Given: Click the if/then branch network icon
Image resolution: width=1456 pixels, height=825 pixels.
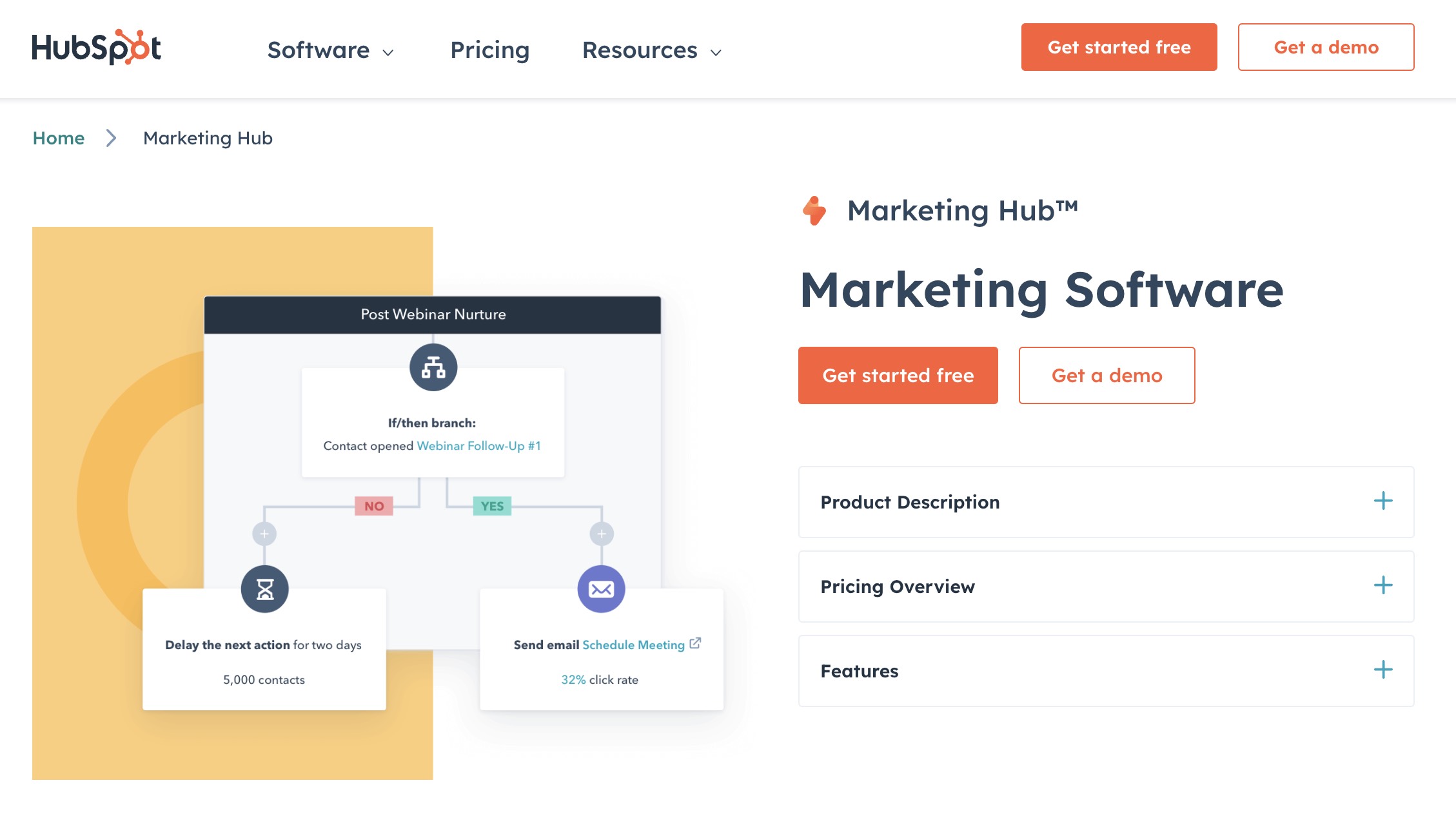Looking at the screenshot, I should (x=433, y=367).
